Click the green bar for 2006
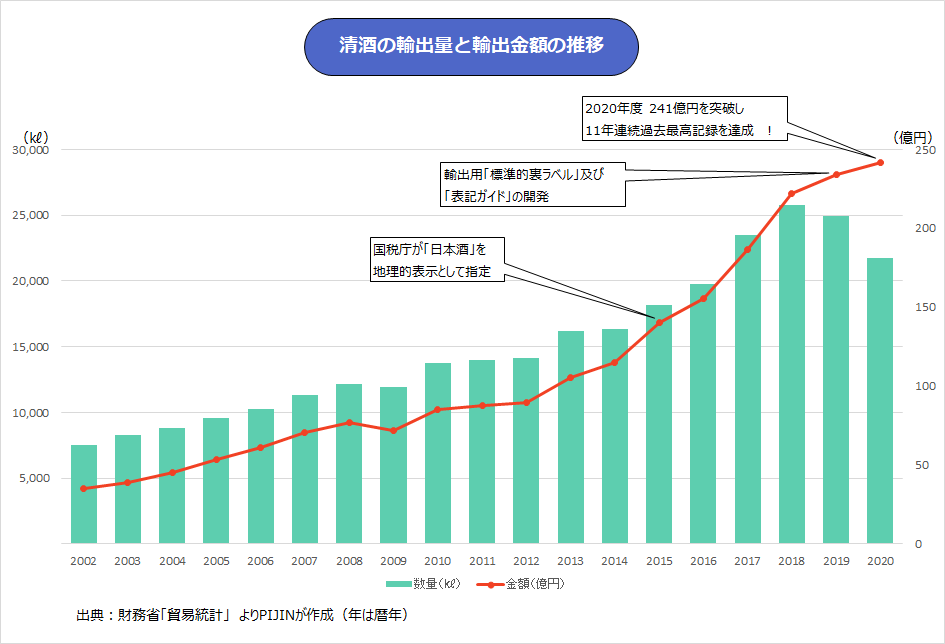The image size is (945, 644). (260, 476)
